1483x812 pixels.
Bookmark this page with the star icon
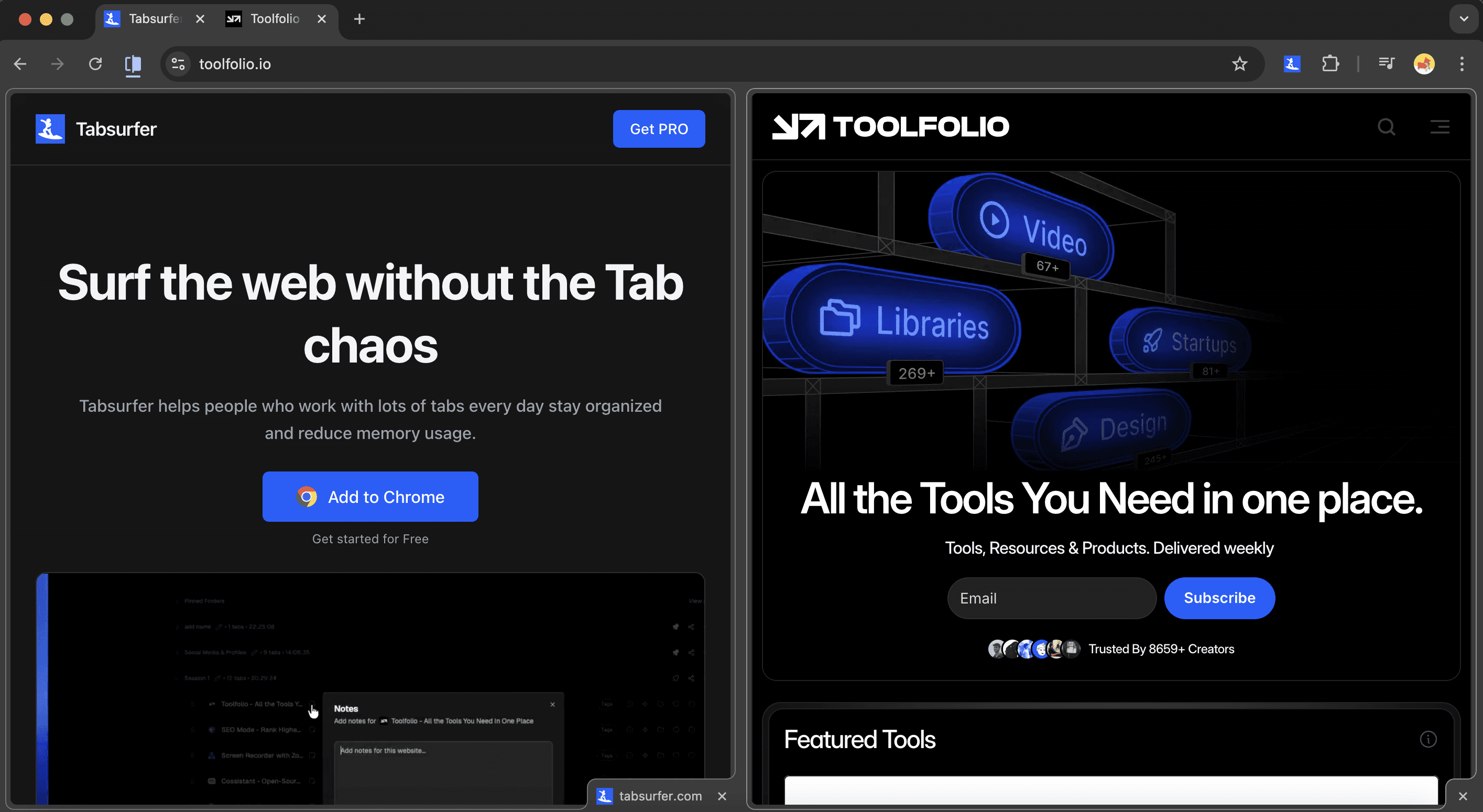tap(1239, 64)
